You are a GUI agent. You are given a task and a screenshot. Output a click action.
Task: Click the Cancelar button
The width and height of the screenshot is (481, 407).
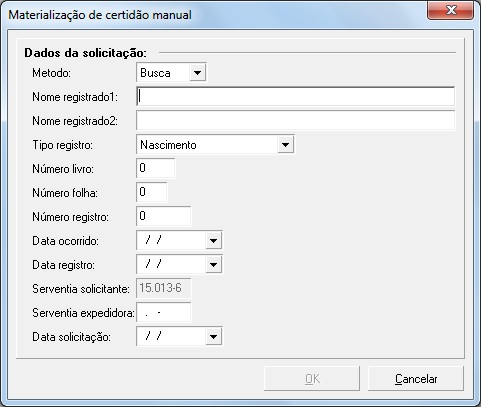(x=416, y=379)
